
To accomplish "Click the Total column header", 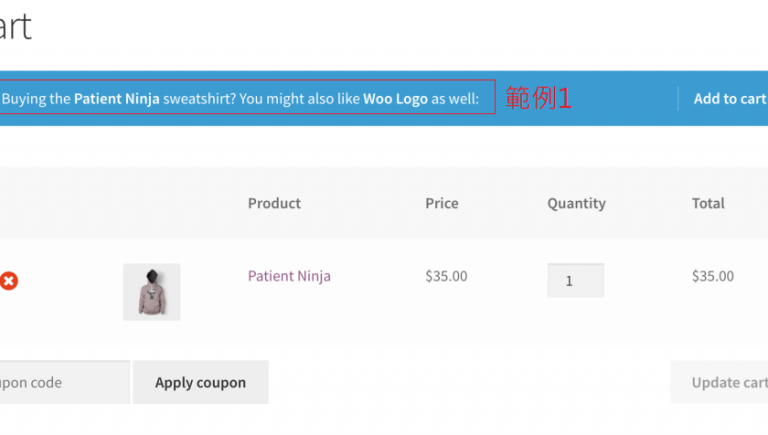I will pyautogui.click(x=708, y=203).
